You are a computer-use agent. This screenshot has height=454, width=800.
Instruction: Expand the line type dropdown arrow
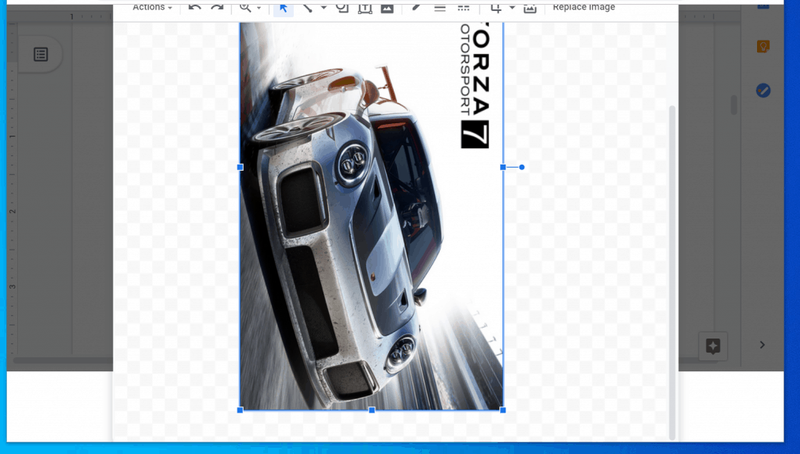(x=323, y=8)
